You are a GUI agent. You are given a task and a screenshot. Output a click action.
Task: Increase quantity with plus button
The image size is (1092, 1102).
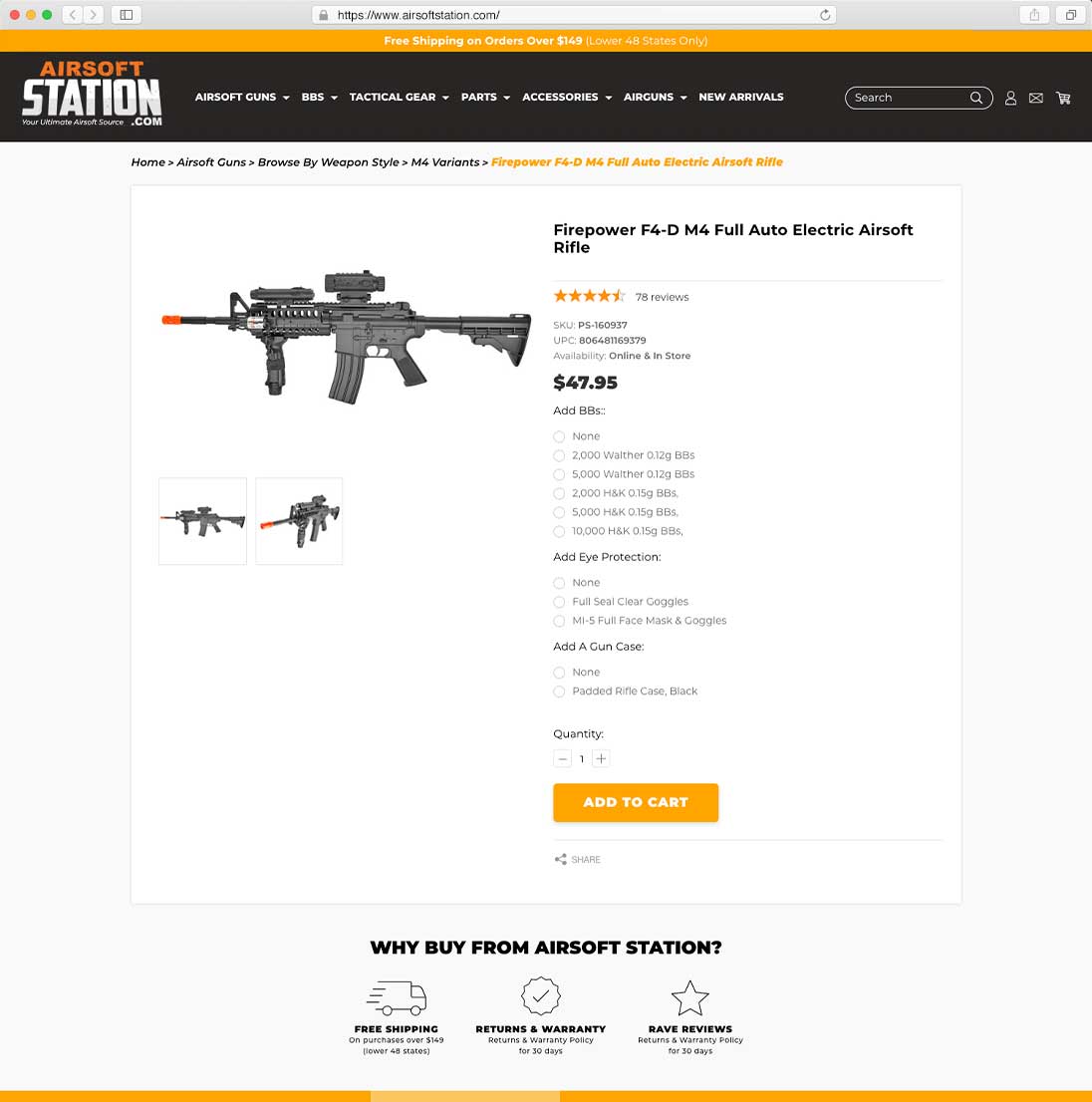coord(601,759)
